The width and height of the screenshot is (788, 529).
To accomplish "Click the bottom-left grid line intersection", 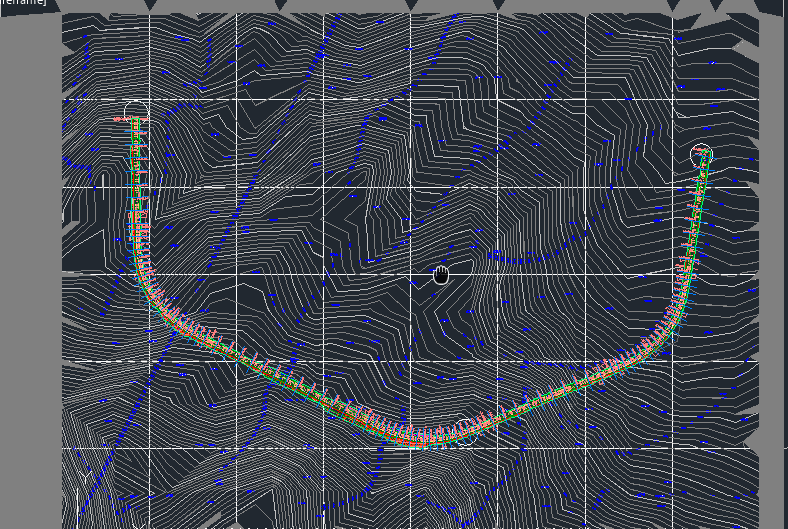I will pos(150,448).
